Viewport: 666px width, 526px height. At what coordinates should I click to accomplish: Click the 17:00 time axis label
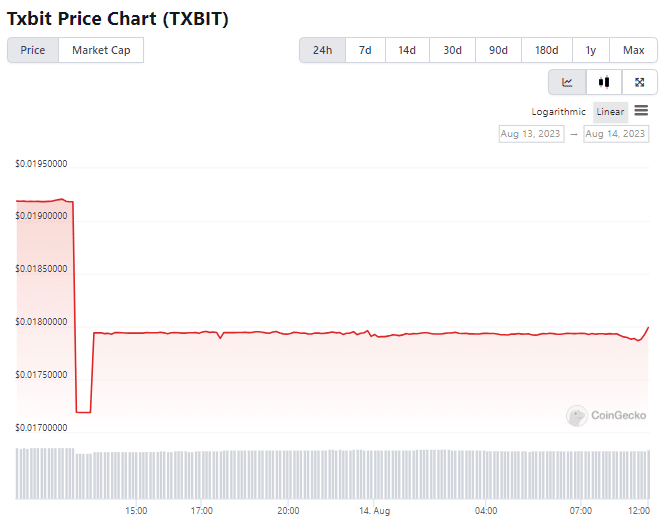pos(202,511)
